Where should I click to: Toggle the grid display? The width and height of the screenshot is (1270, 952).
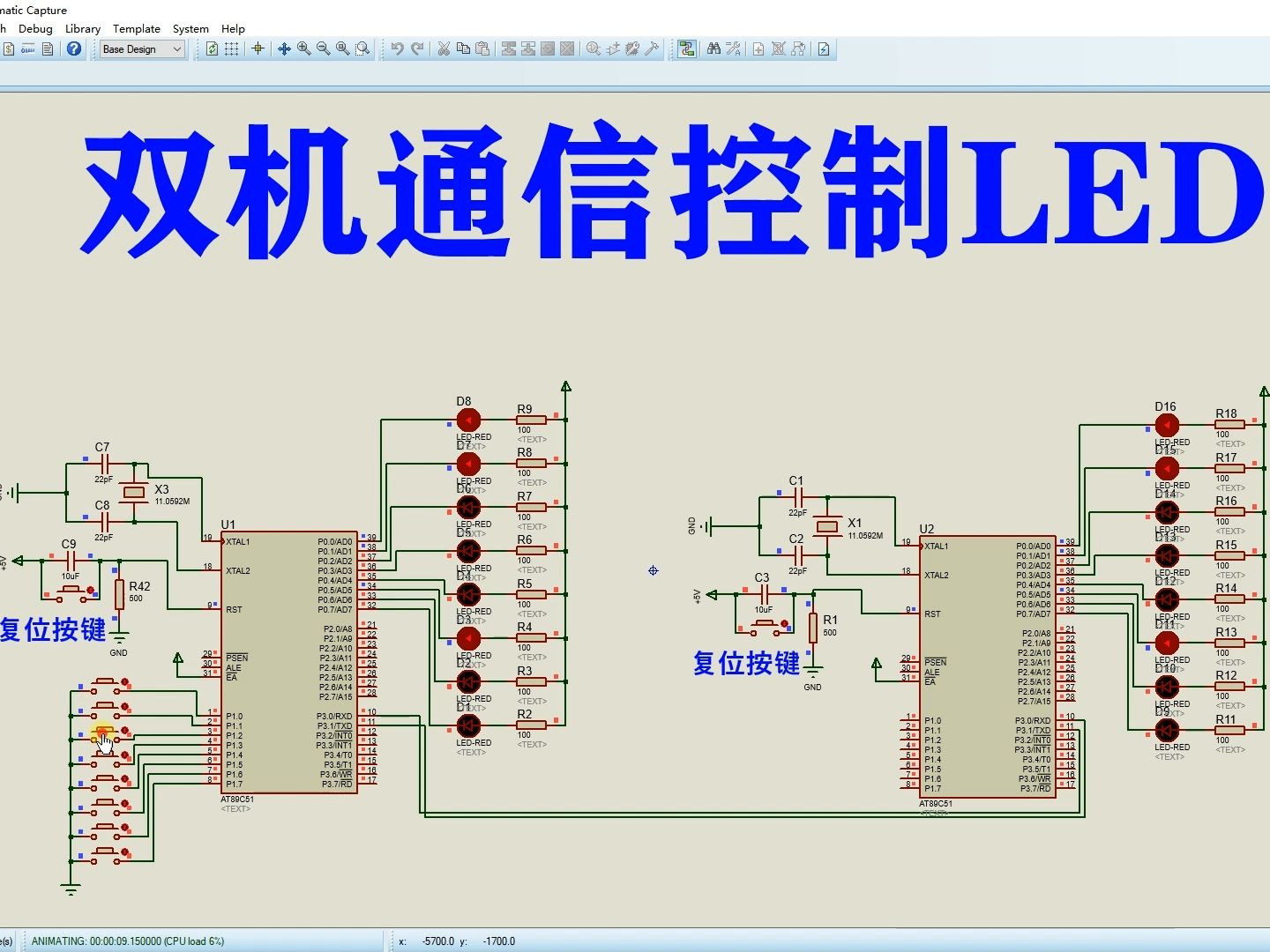[x=230, y=48]
